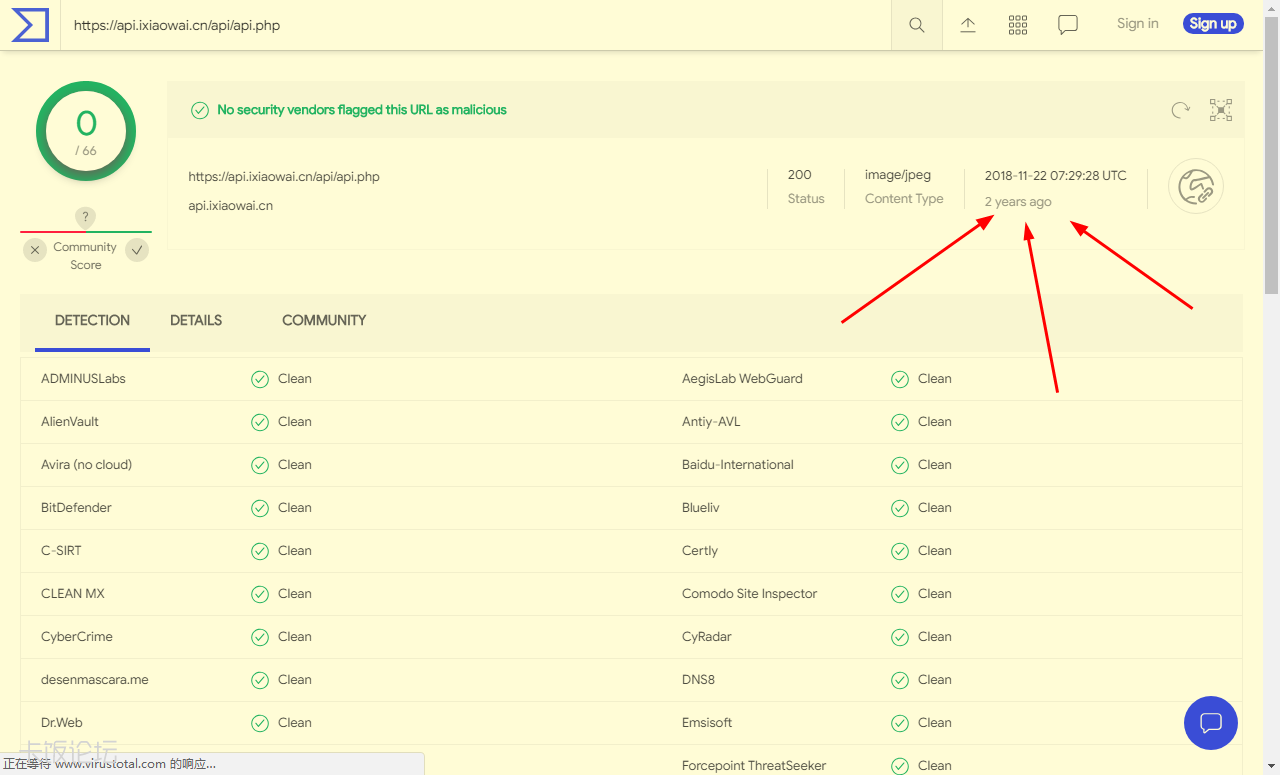Select the scanned URL https://api.ixiaowai.cn/api/api.php text
The image size is (1280, 775).
tap(284, 177)
